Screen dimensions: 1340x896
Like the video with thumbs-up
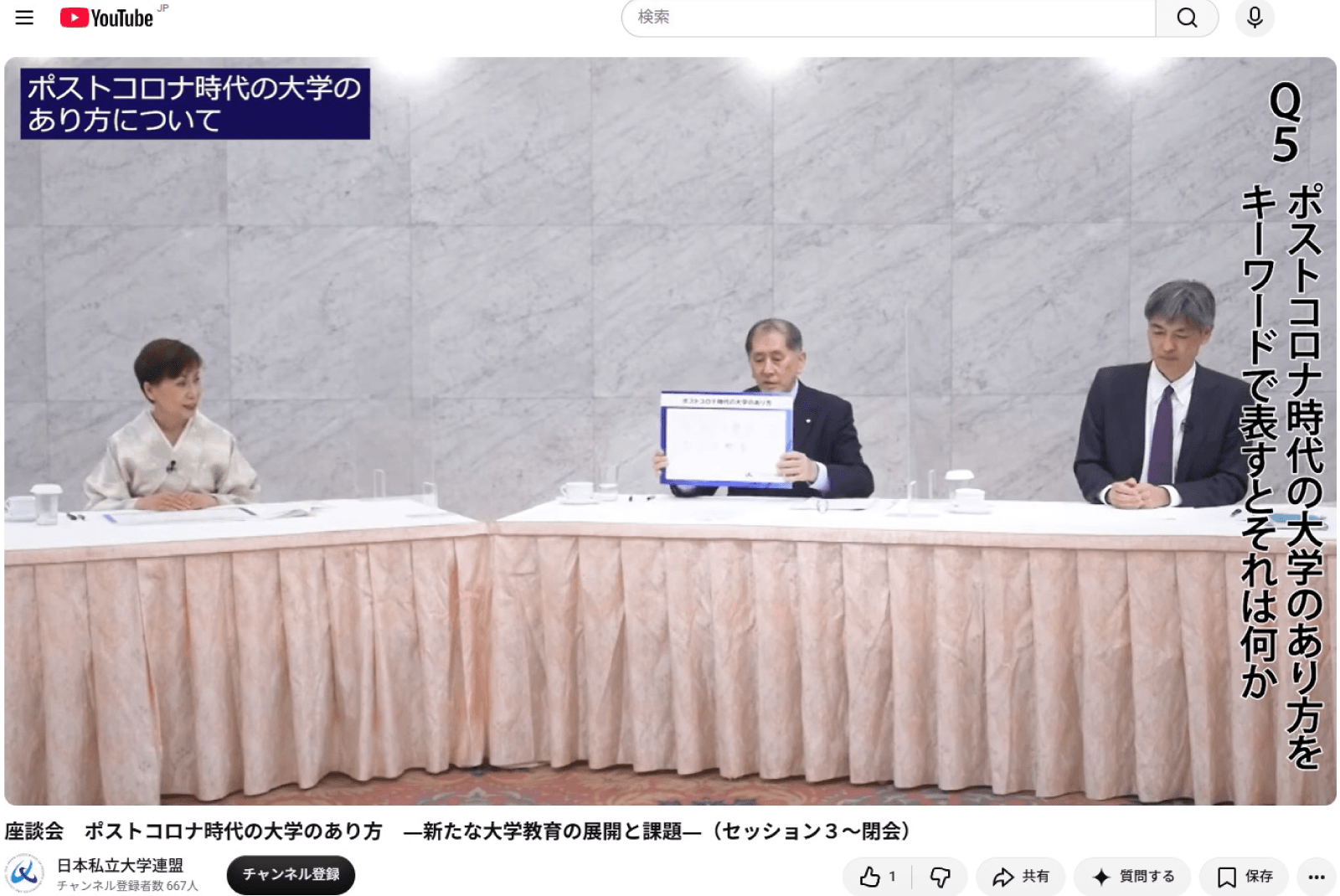point(877,877)
